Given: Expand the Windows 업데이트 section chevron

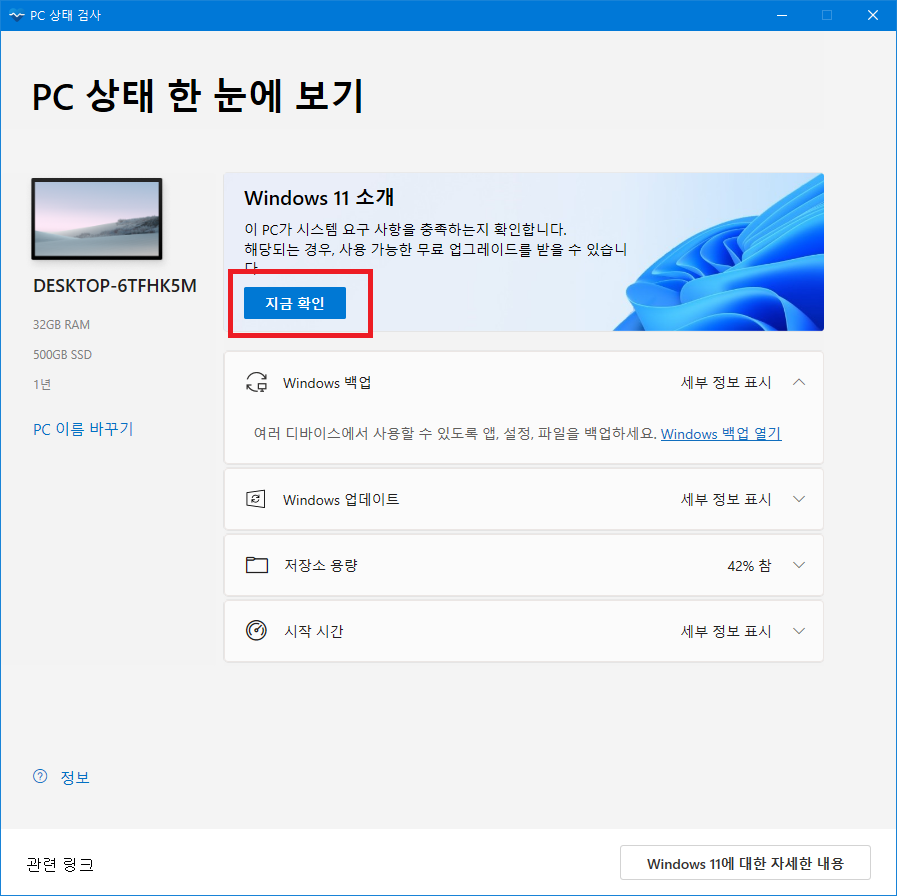Looking at the screenshot, I should click(x=799, y=499).
